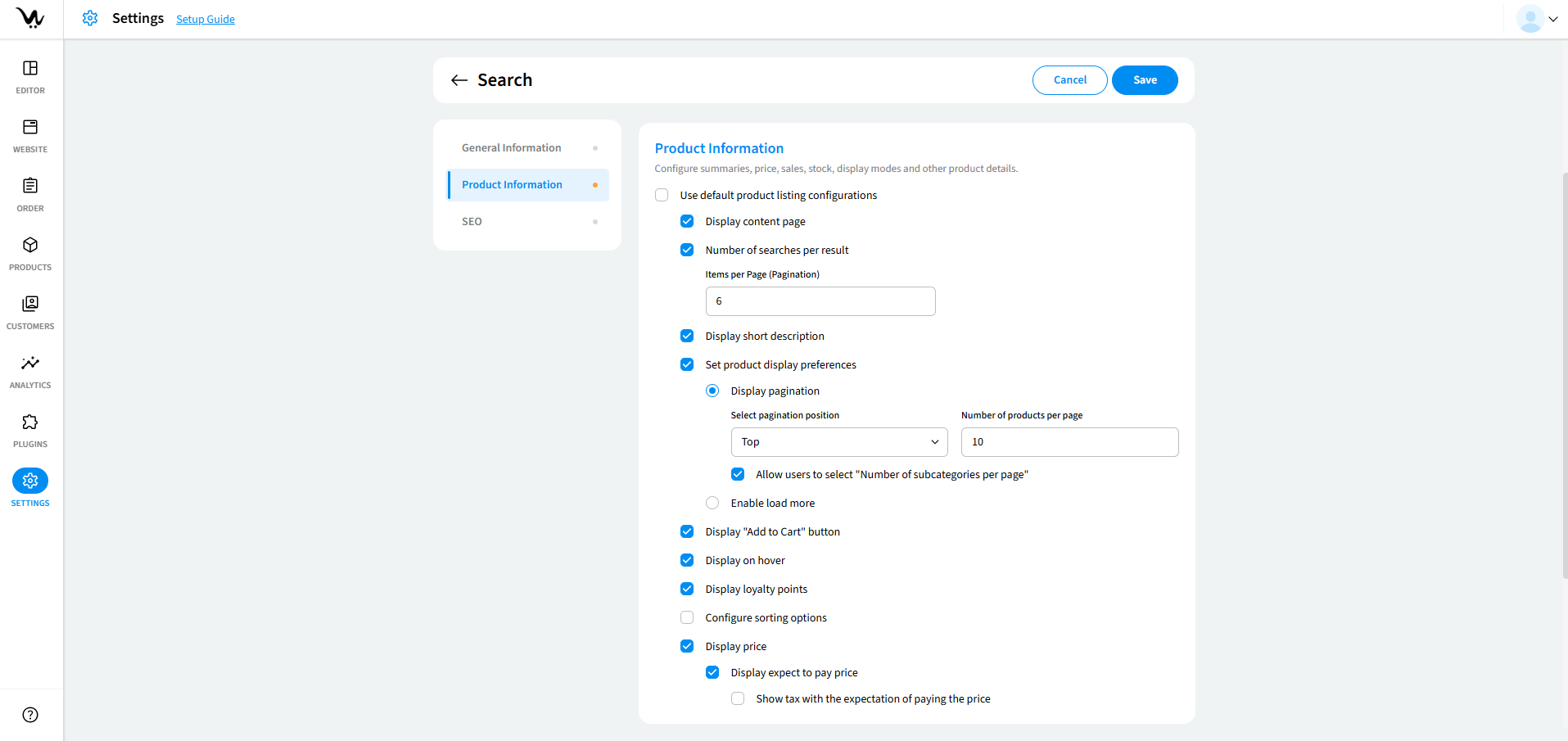This screenshot has width=1568, height=741.
Task: Open the Order clipboard icon
Action: [x=30, y=187]
